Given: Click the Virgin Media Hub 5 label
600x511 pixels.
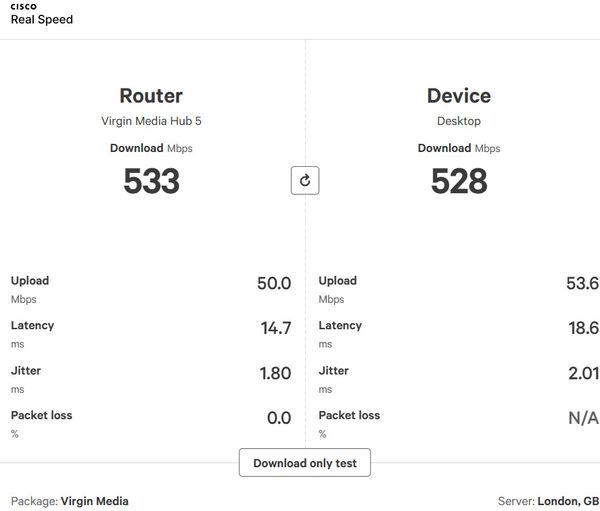Looking at the screenshot, I should [x=151, y=121].
